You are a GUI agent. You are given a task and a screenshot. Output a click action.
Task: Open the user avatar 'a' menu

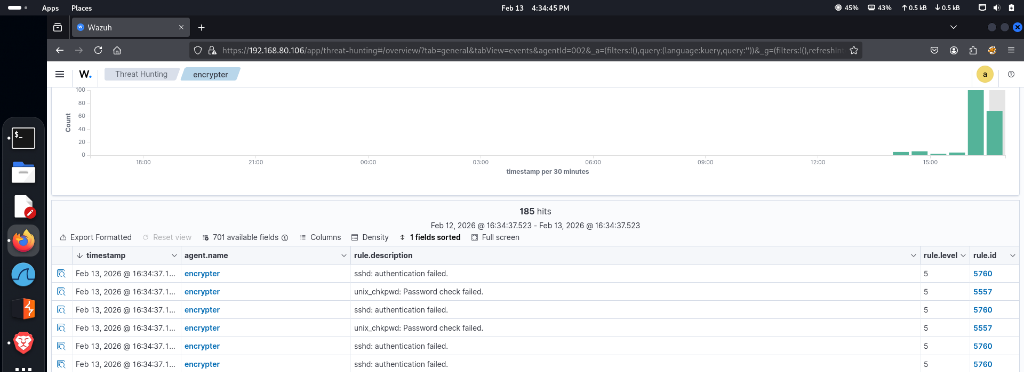point(985,75)
